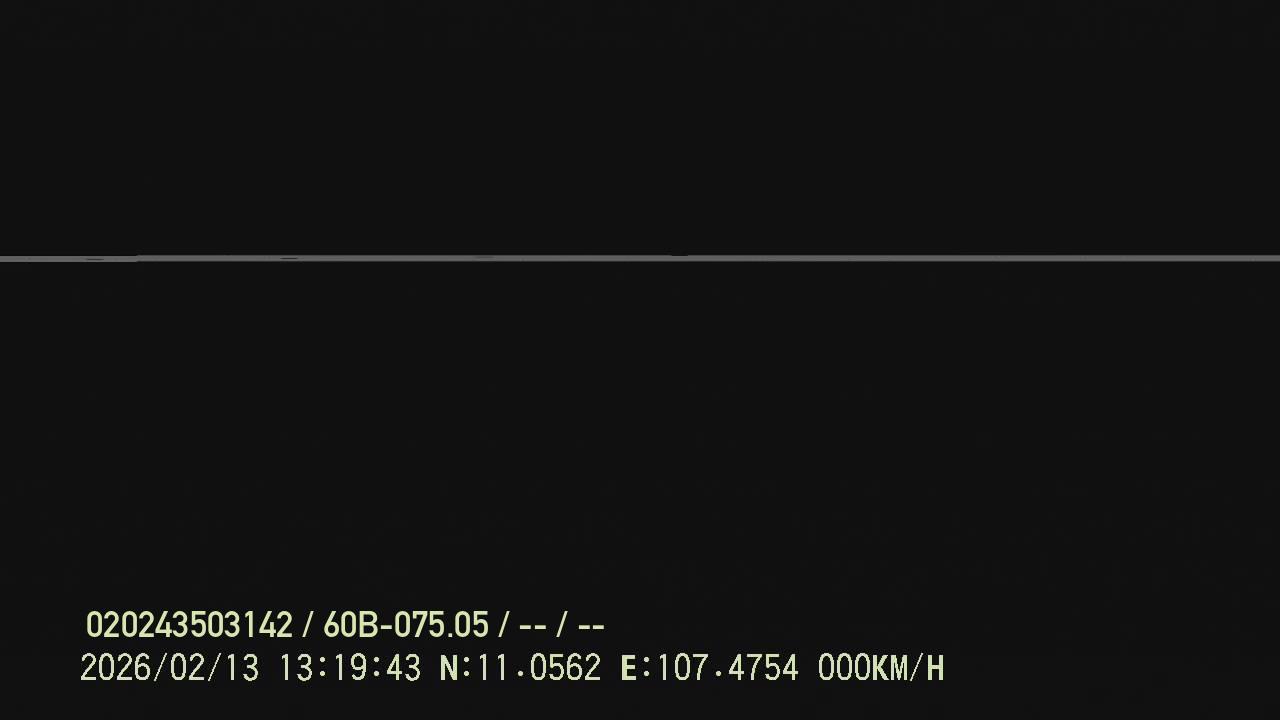
Task: Click the dark video area below the gray line
Action: point(640,430)
